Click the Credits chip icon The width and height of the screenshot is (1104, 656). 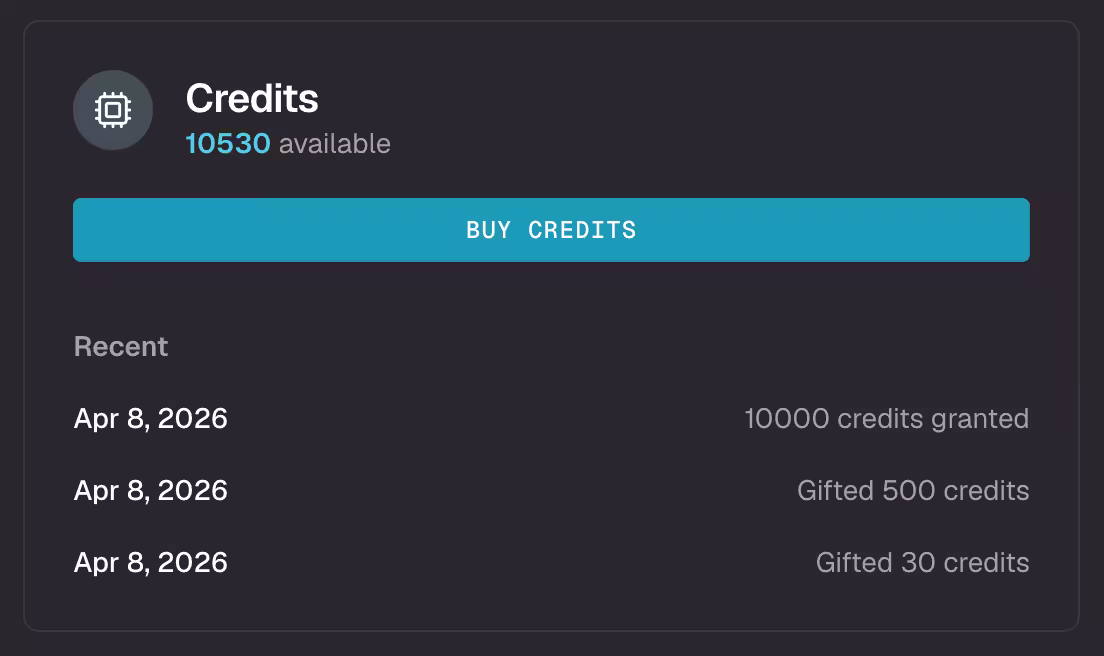(113, 110)
